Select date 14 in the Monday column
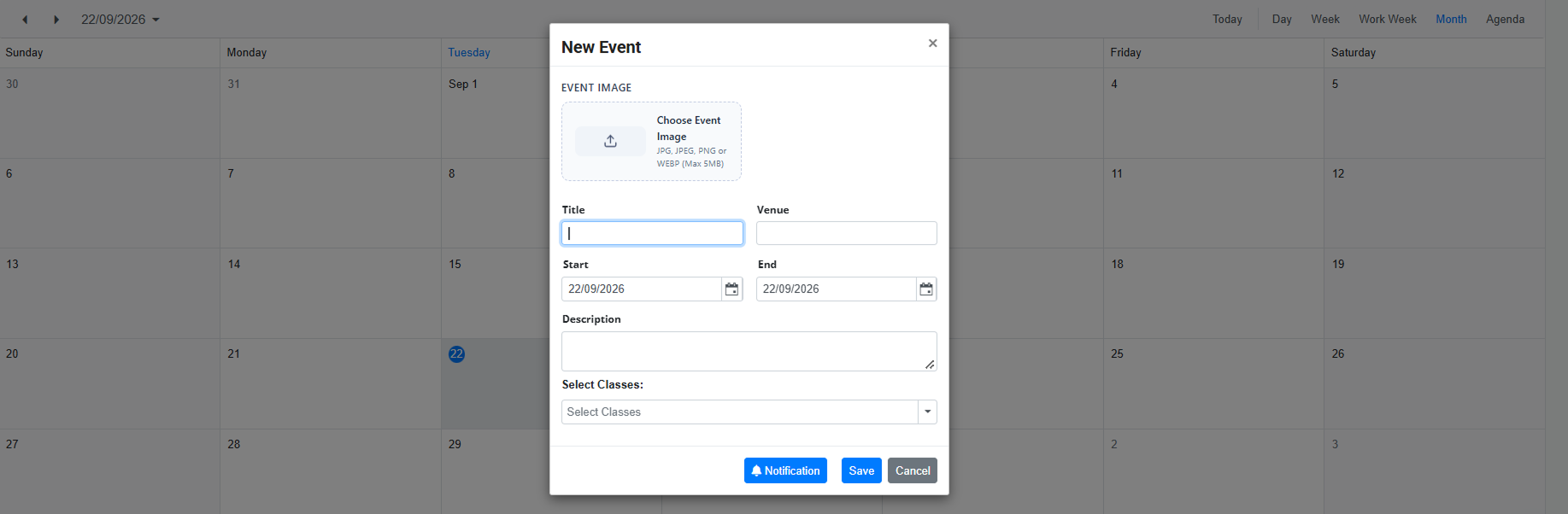The height and width of the screenshot is (514, 1568). (234, 265)
